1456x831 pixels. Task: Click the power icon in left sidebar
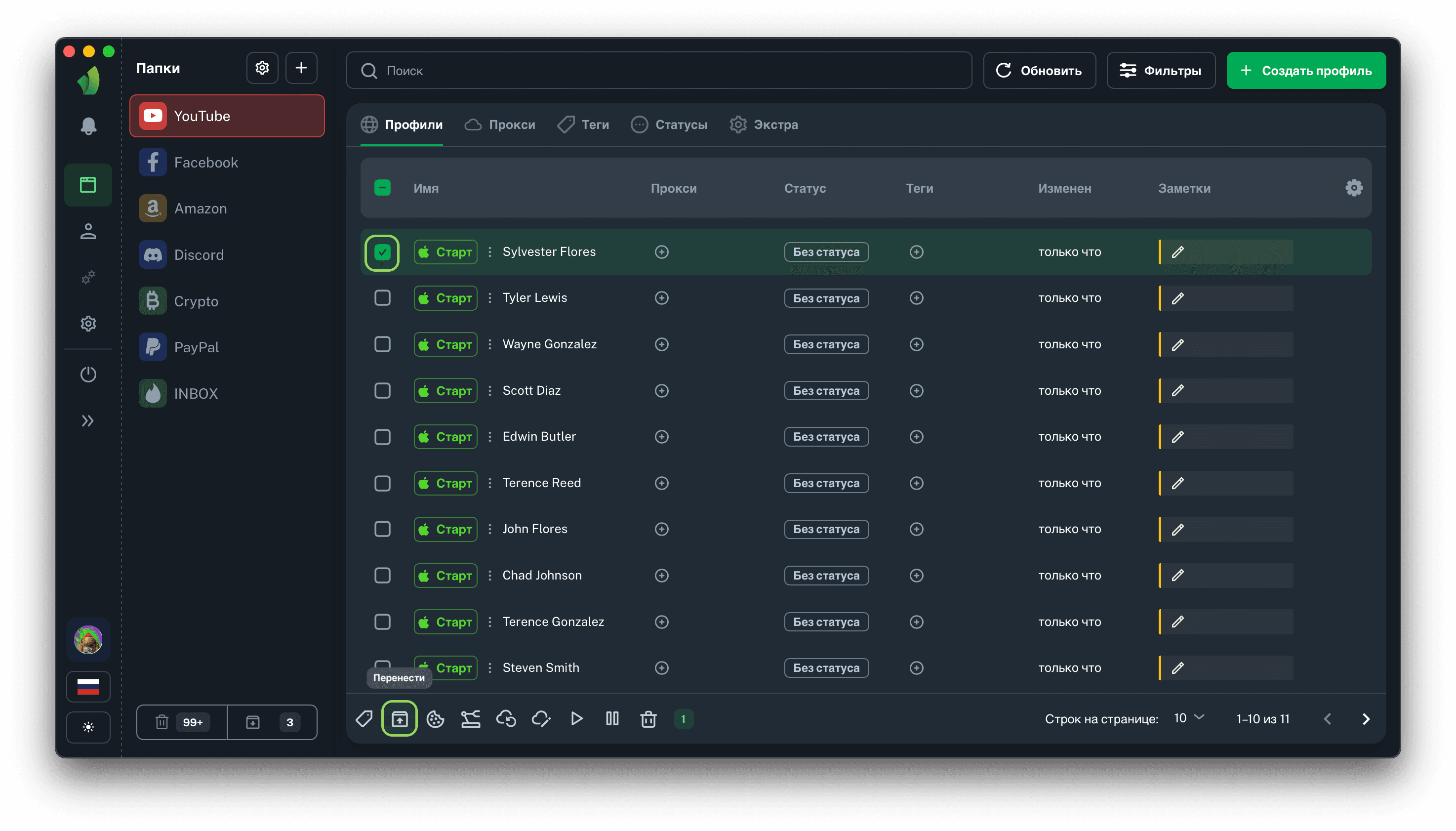(x=88, y=374)
